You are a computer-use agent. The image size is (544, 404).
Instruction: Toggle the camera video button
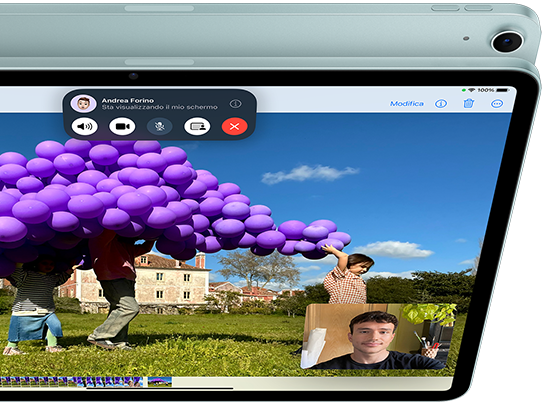click(122, 126)
